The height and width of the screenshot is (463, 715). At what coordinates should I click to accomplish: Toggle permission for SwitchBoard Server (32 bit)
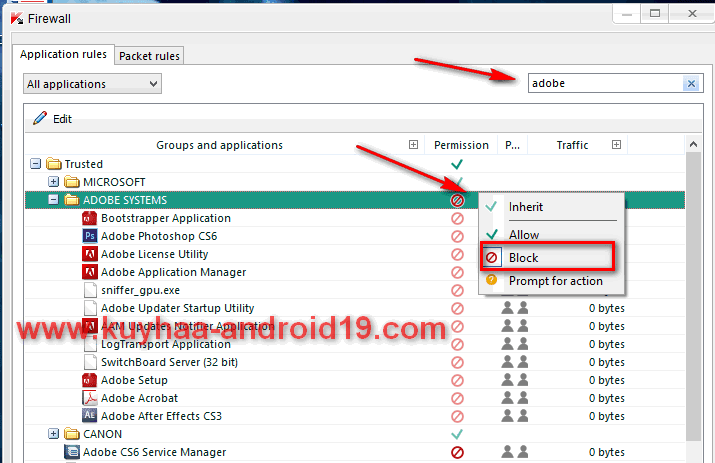coord(457,363)
